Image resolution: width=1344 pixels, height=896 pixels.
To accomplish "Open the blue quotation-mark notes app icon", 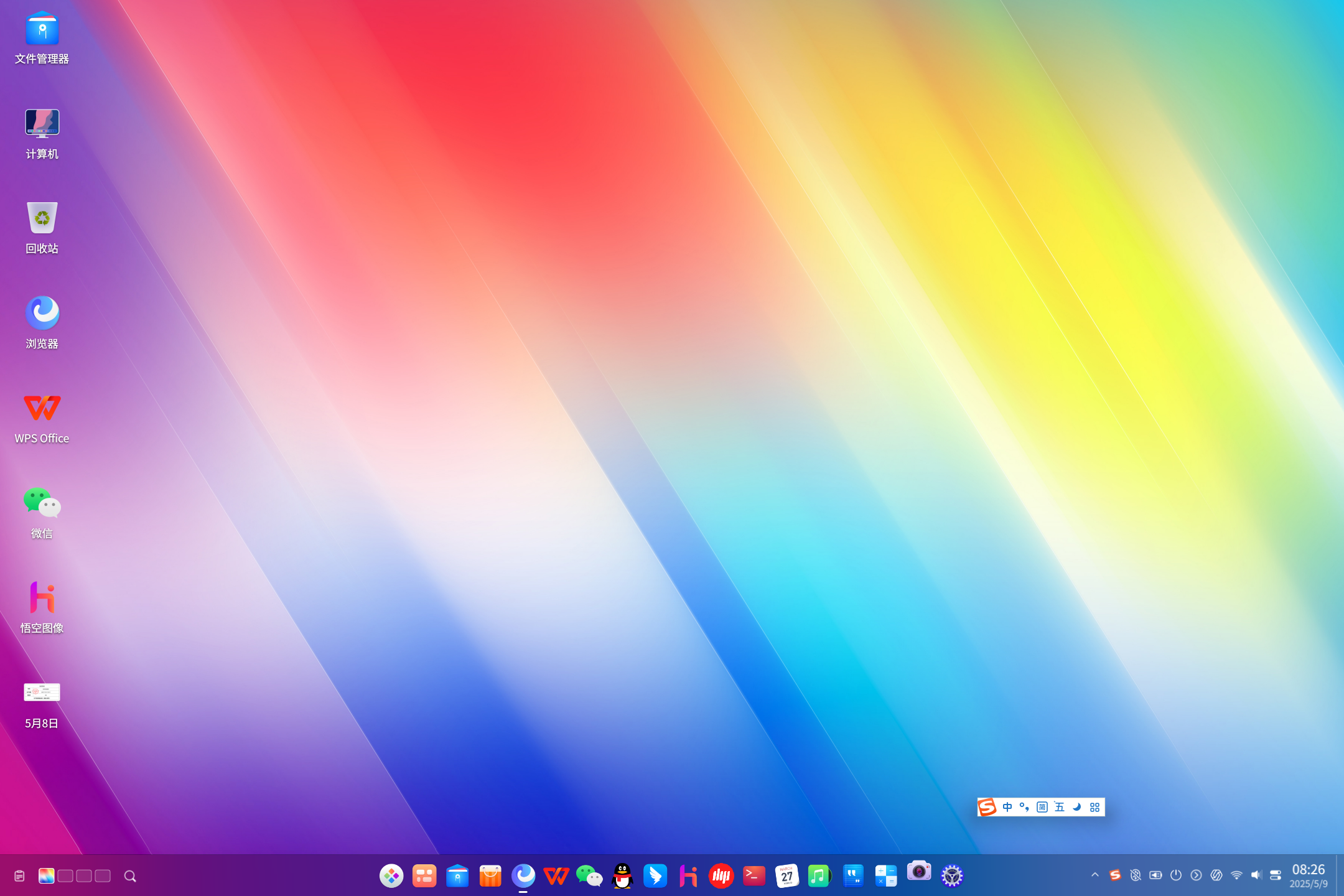I will coord(853,876).
